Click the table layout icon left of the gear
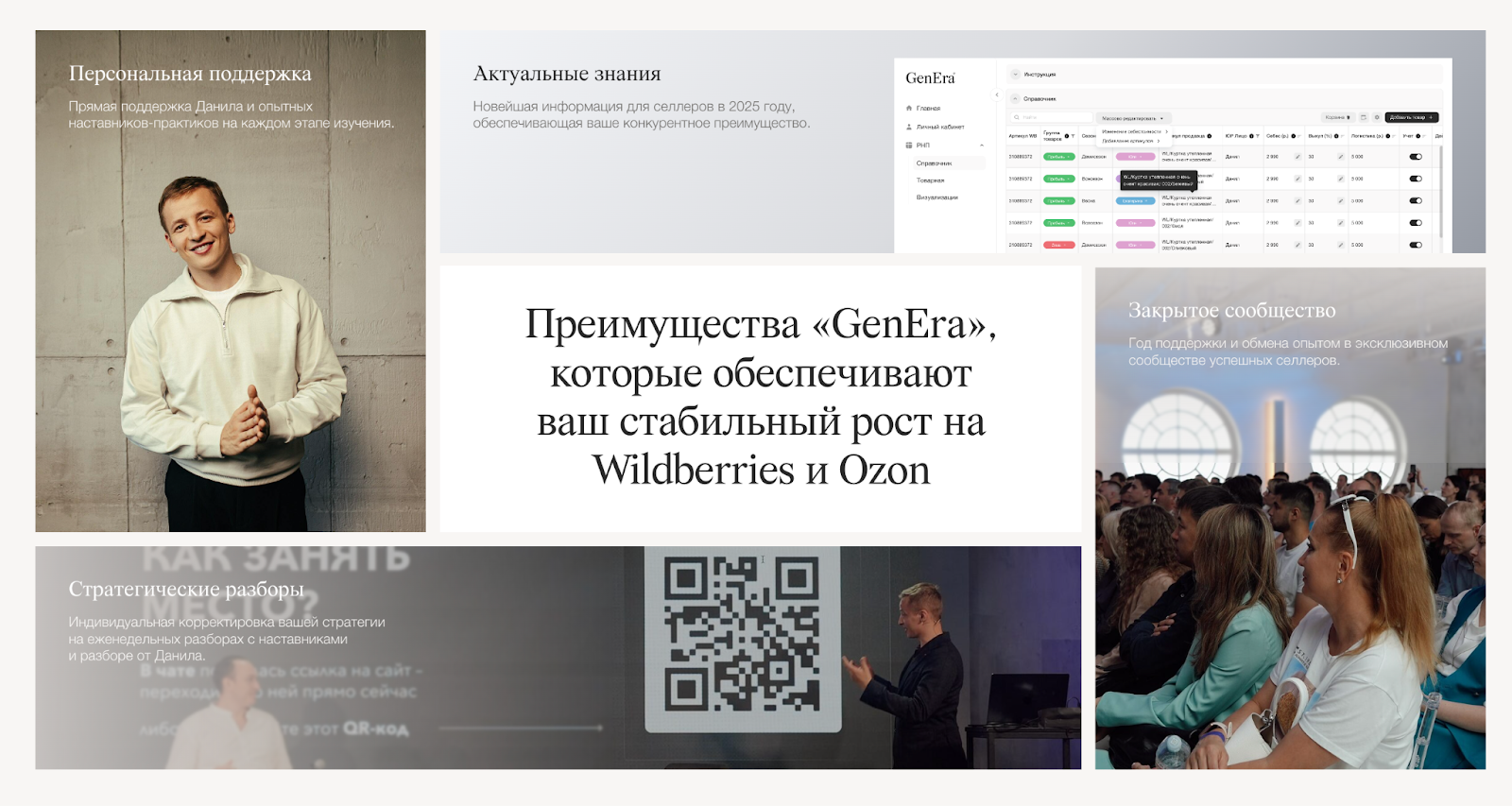1512x806 pixels. tap(1364, 117)
